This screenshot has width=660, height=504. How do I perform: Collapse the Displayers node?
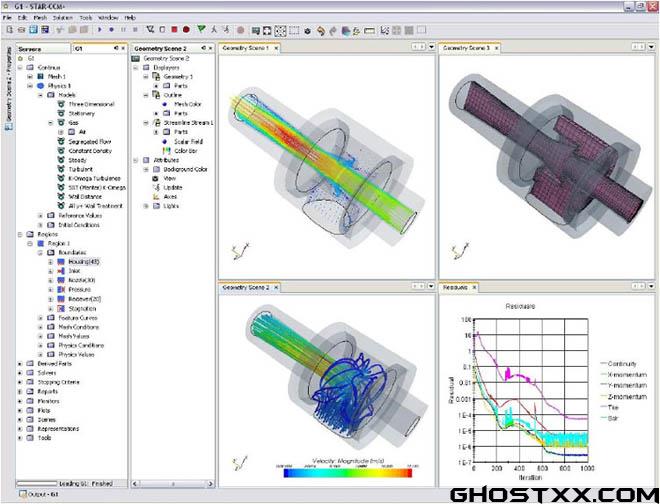click(x=136, y=67)
